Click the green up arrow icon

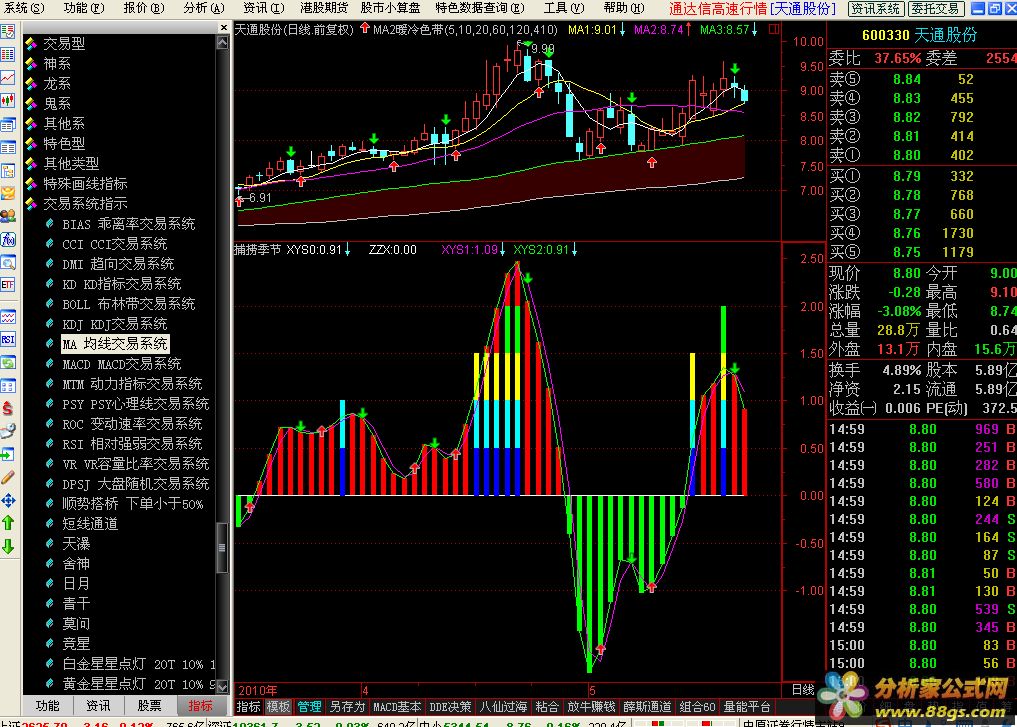coord(8,523)
